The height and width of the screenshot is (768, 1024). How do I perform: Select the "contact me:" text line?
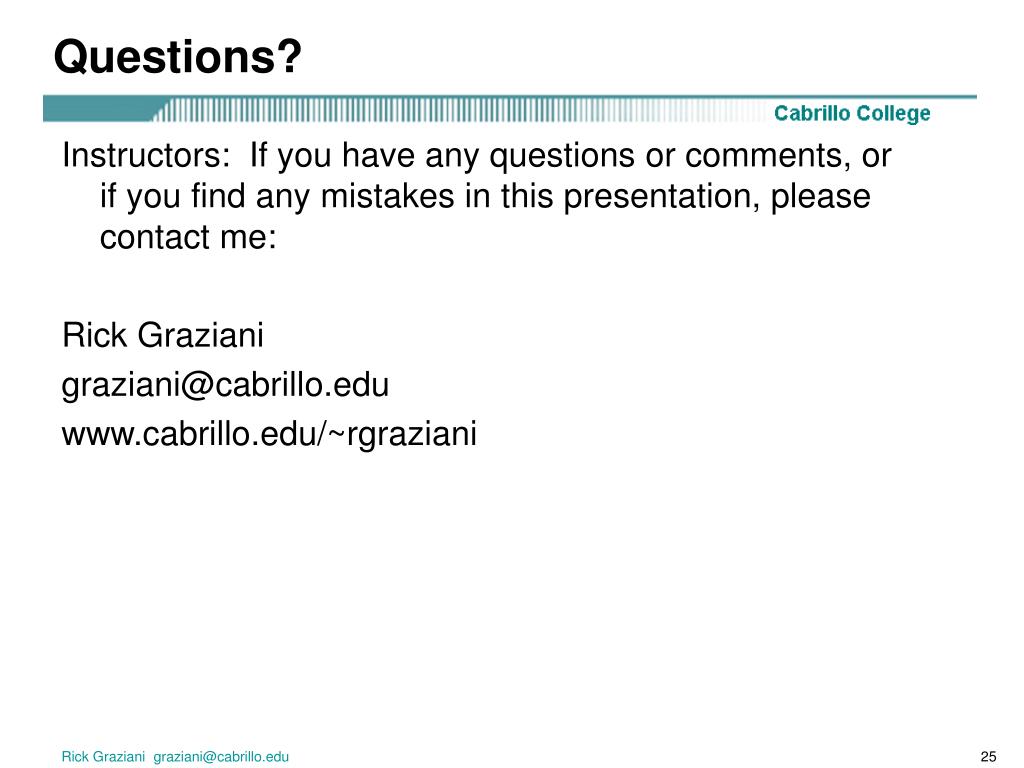click(188, 236)
